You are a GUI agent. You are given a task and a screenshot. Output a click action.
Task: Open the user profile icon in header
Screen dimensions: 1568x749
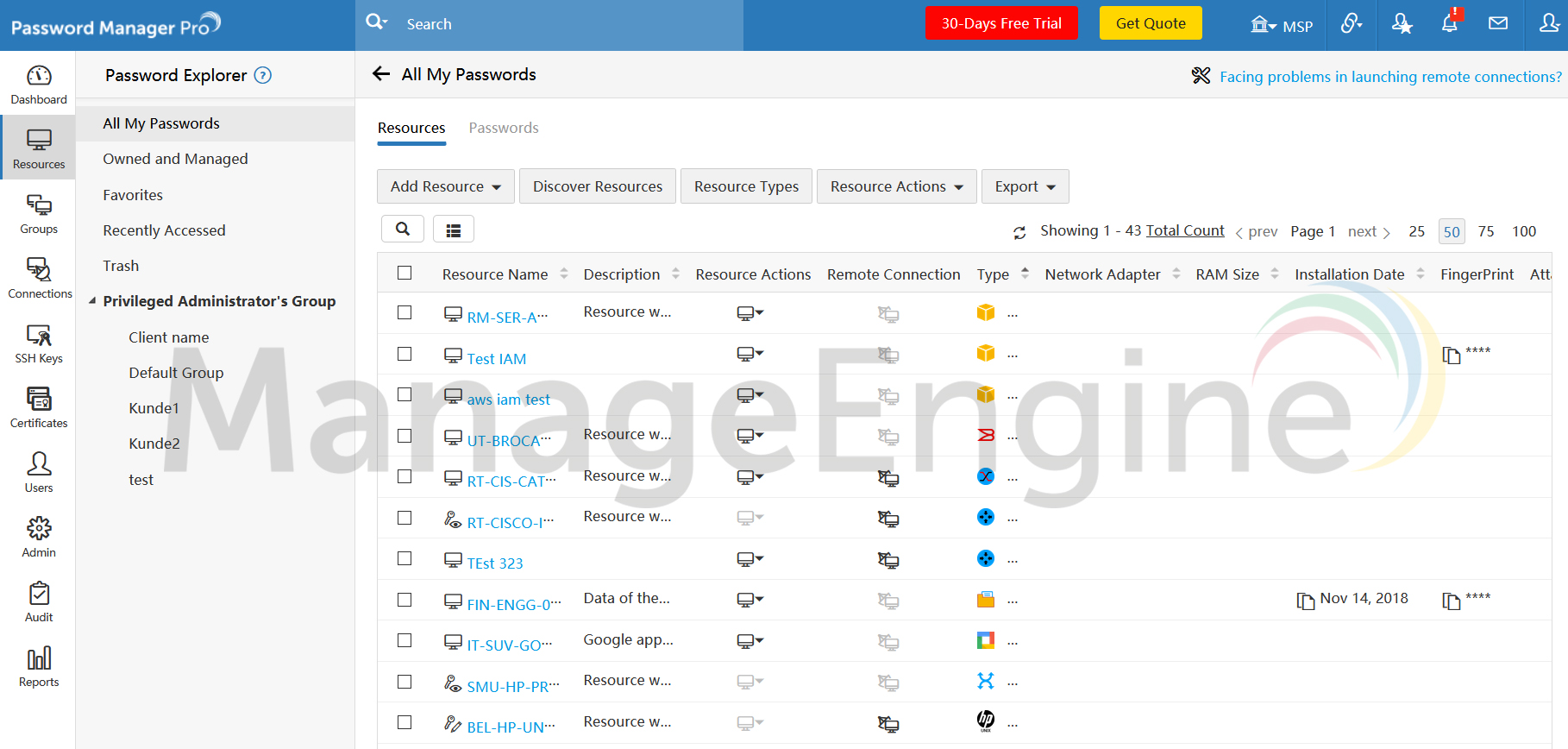point(1549,23)
